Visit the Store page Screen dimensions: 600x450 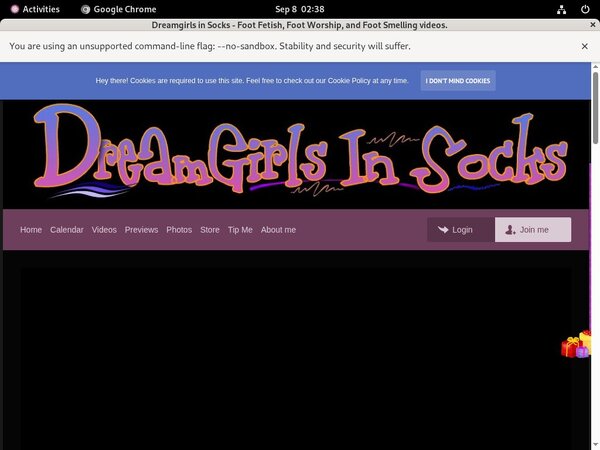tap(209, 230)
